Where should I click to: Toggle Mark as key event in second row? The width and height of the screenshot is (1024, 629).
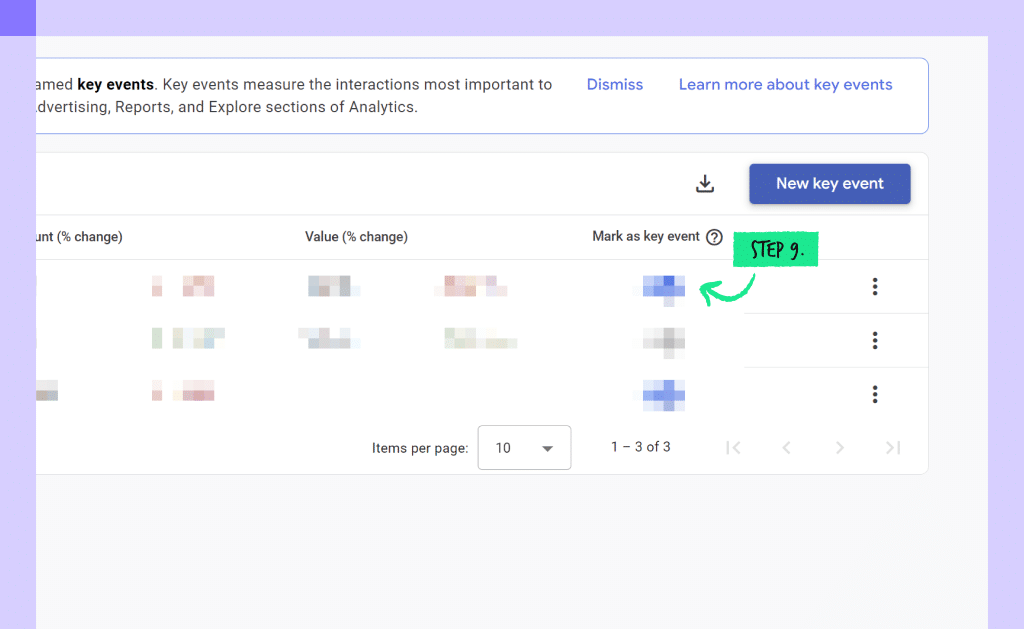coord(664,341)
